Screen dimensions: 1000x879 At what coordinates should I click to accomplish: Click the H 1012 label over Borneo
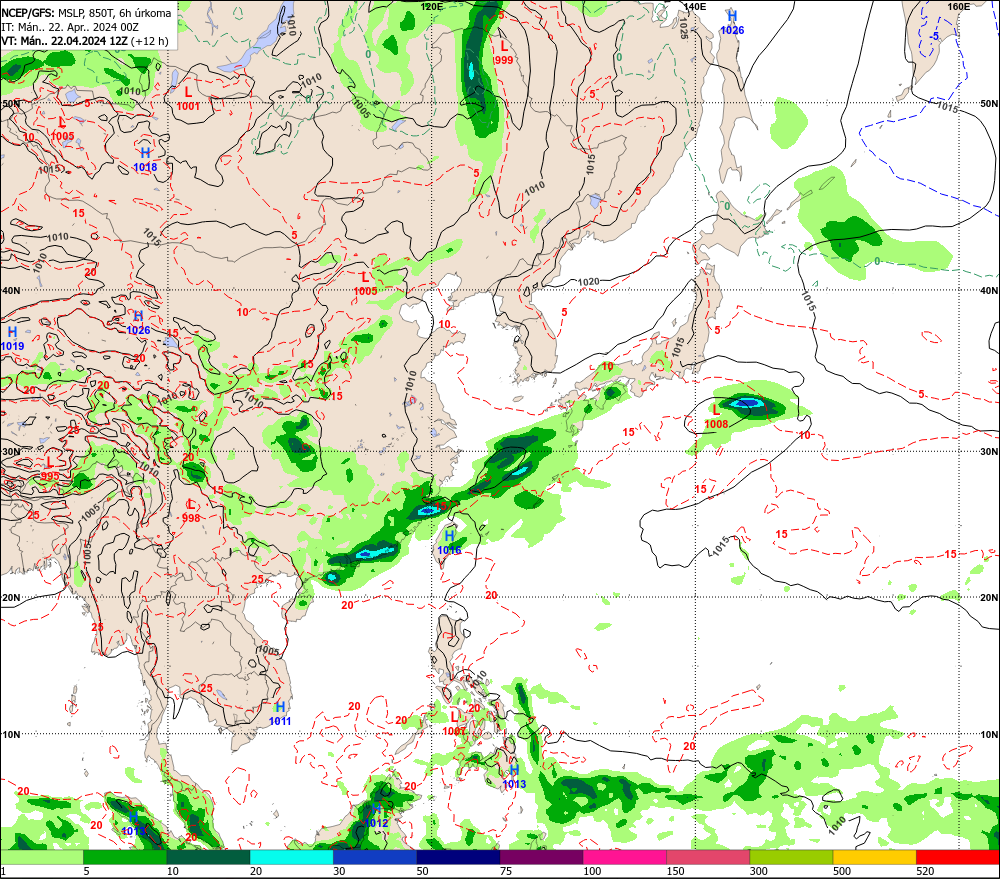point(376,816)
